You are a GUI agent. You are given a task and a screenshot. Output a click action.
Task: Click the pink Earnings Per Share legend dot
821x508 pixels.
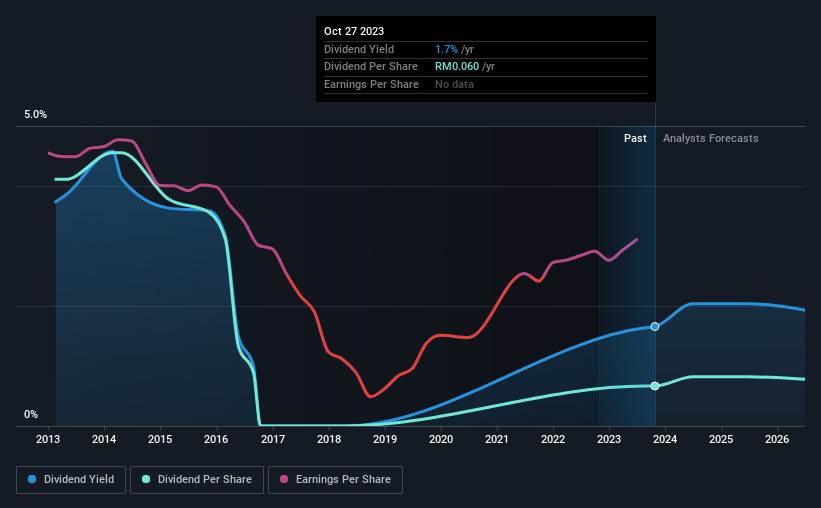click(284, 479)
